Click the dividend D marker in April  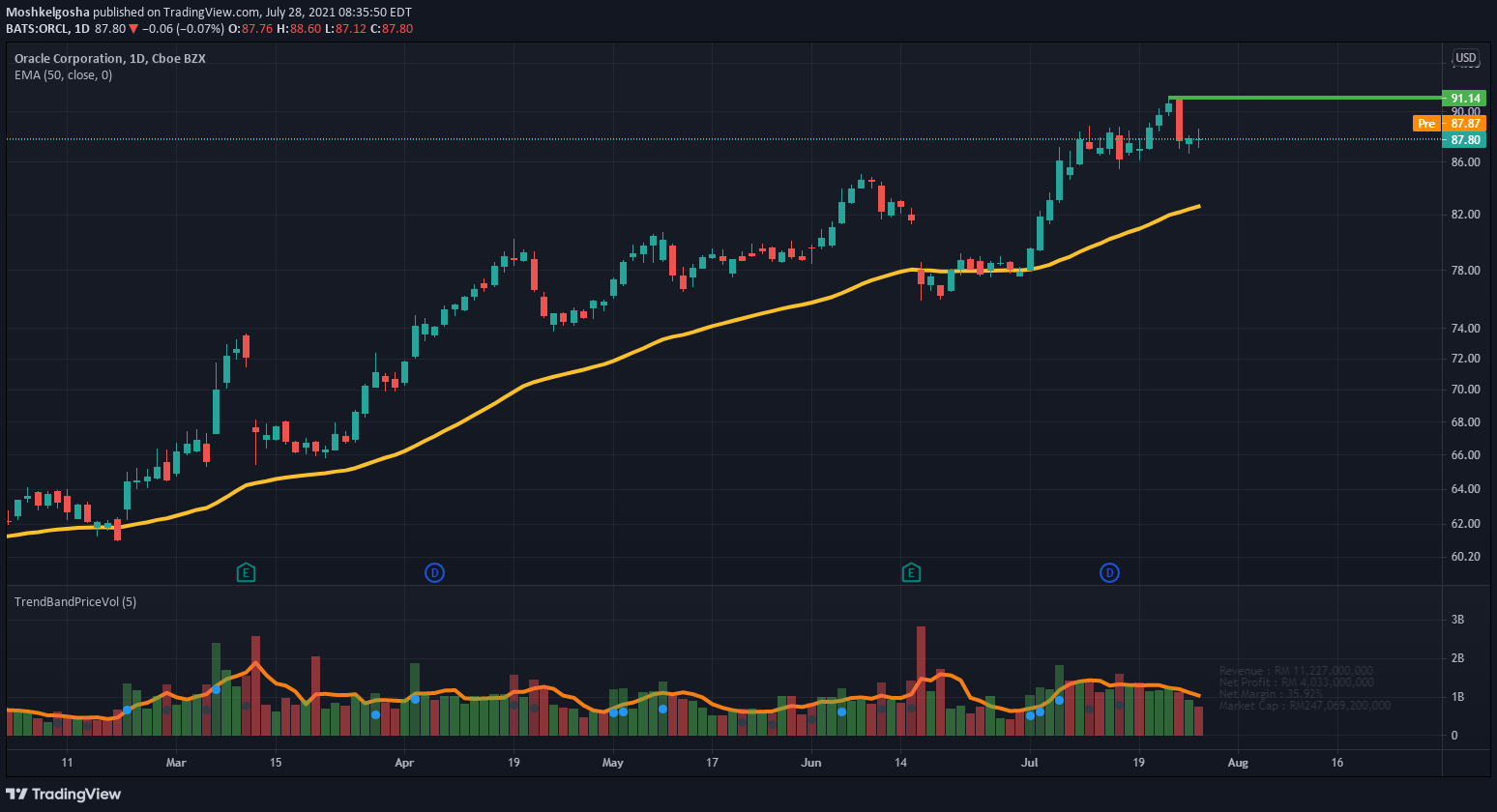[x=434, y=573]
